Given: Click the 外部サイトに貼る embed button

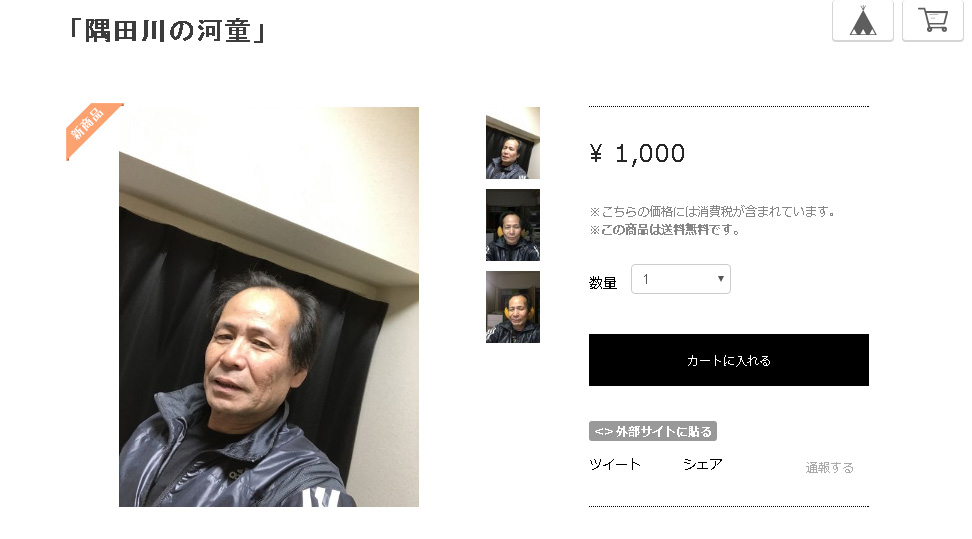Looking at the screenshot, I should (x=653, y=432).
